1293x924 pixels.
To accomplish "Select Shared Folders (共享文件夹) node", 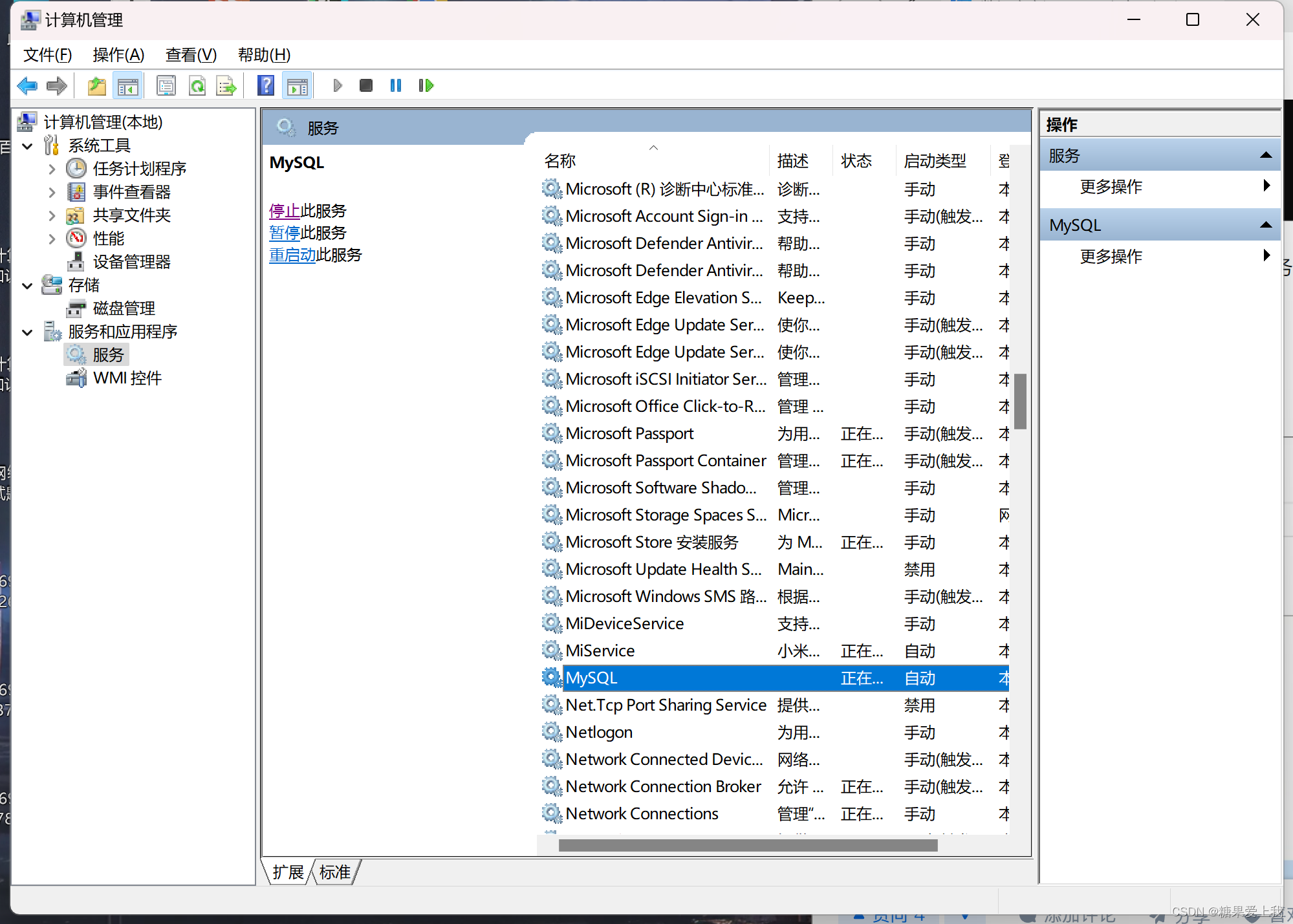I will (132, 215).
